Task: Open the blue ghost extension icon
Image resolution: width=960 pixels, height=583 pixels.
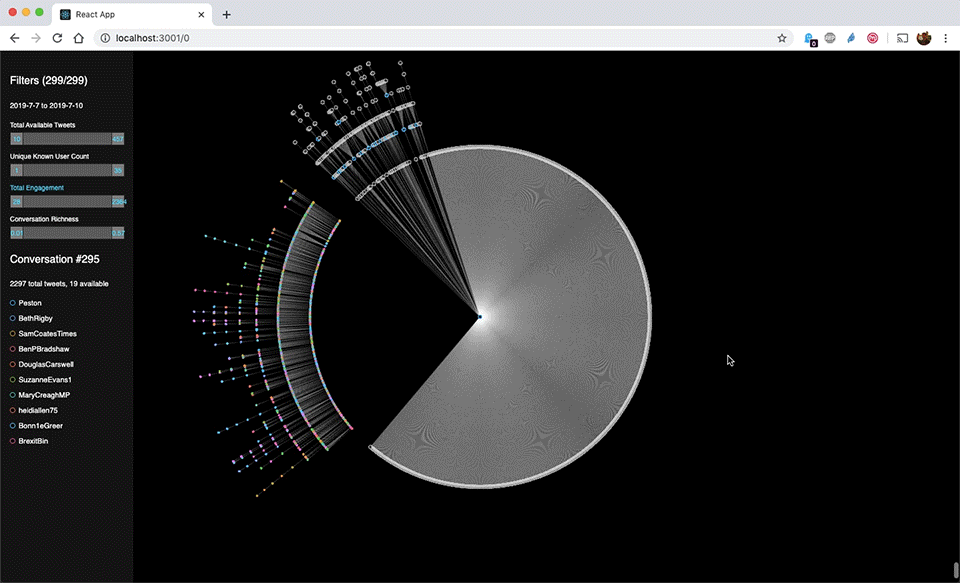Action: 807,37
